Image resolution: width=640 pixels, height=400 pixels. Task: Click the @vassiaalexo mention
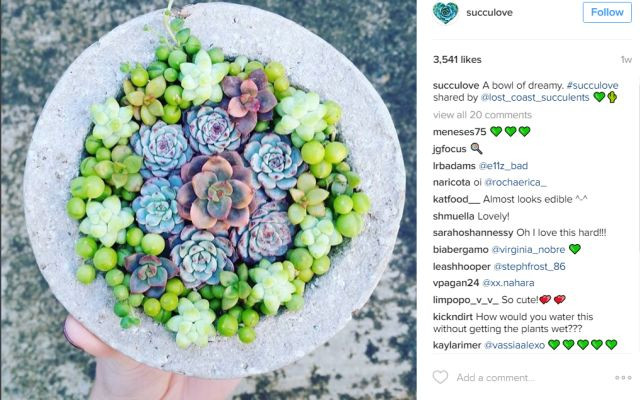click(514, 345)
